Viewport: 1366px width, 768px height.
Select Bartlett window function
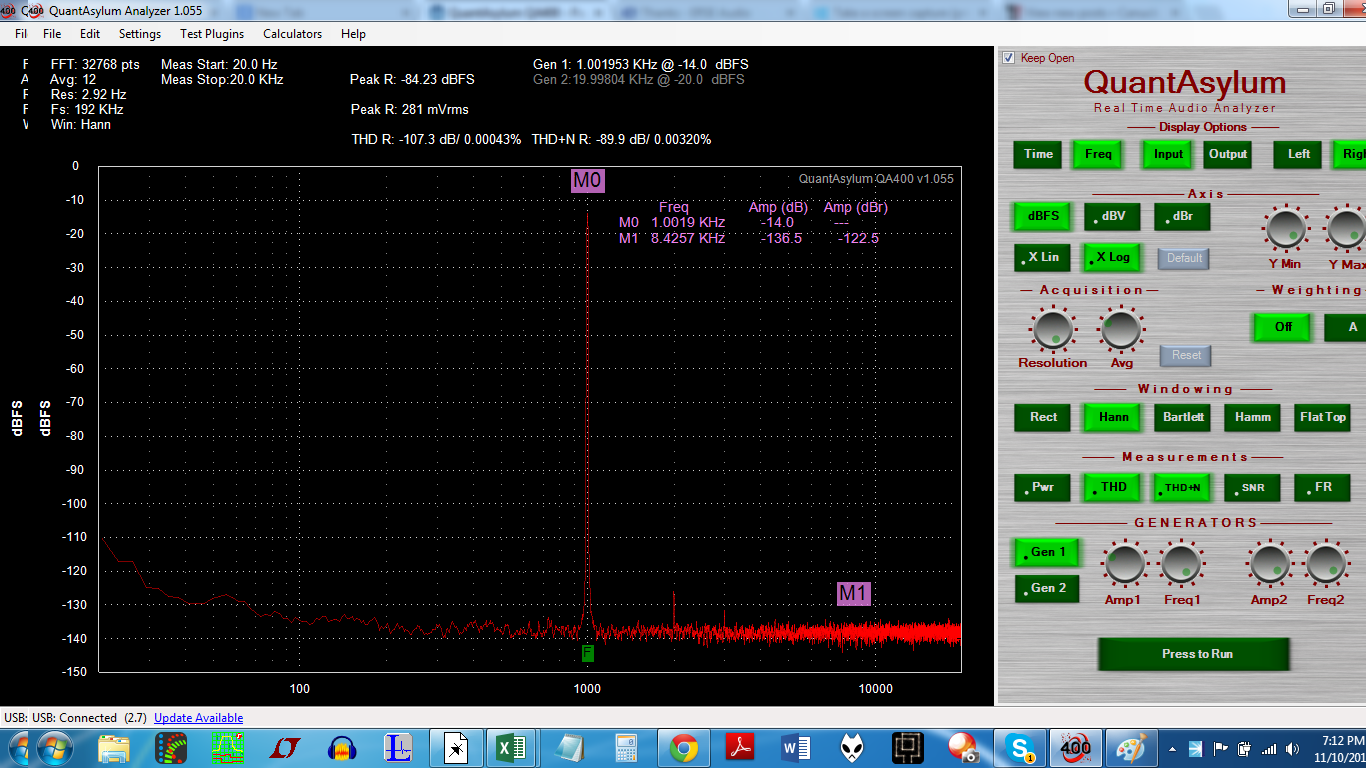pos(1183,417)
